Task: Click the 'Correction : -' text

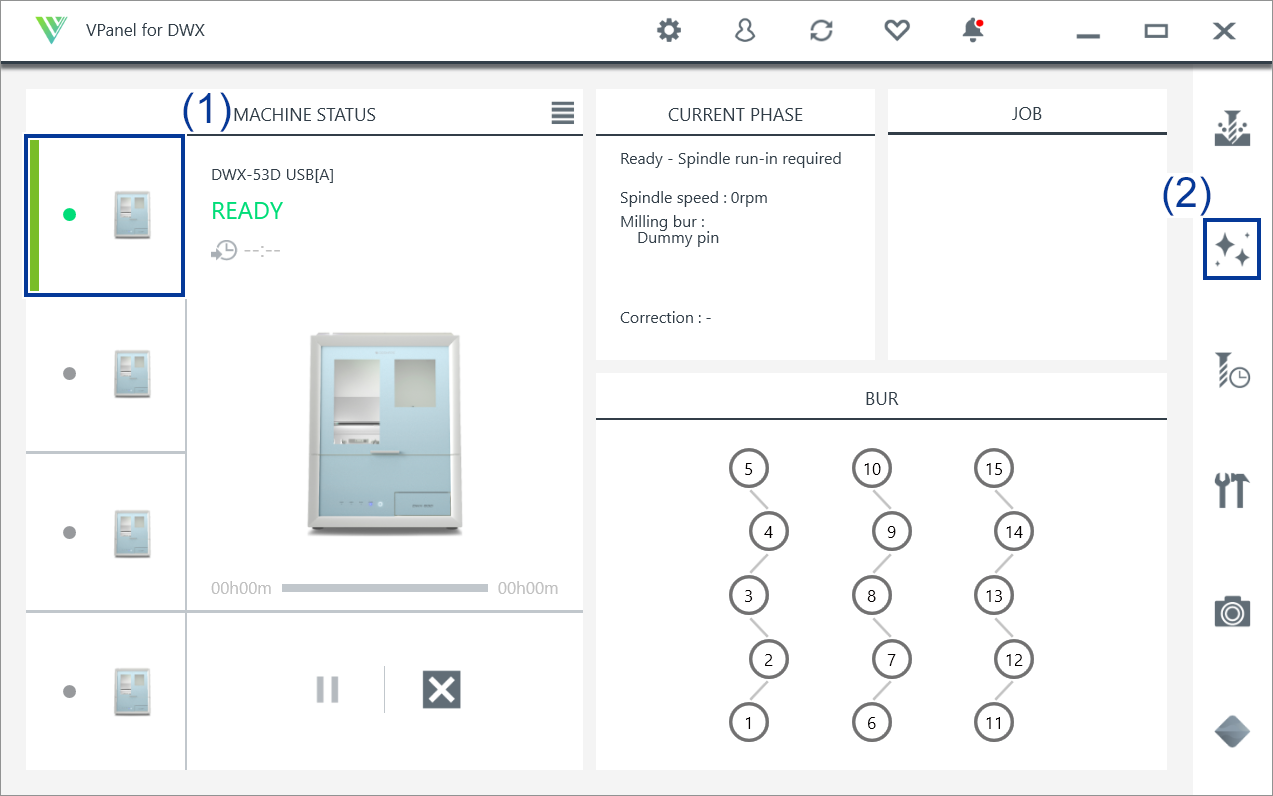Action: pos(666,317)
